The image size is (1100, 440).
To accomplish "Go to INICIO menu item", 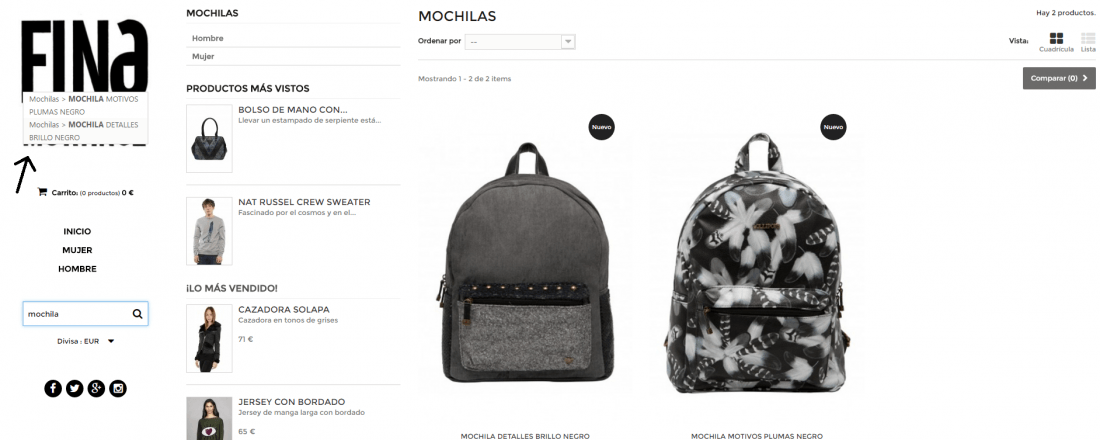I will click(x=77, y=231).
